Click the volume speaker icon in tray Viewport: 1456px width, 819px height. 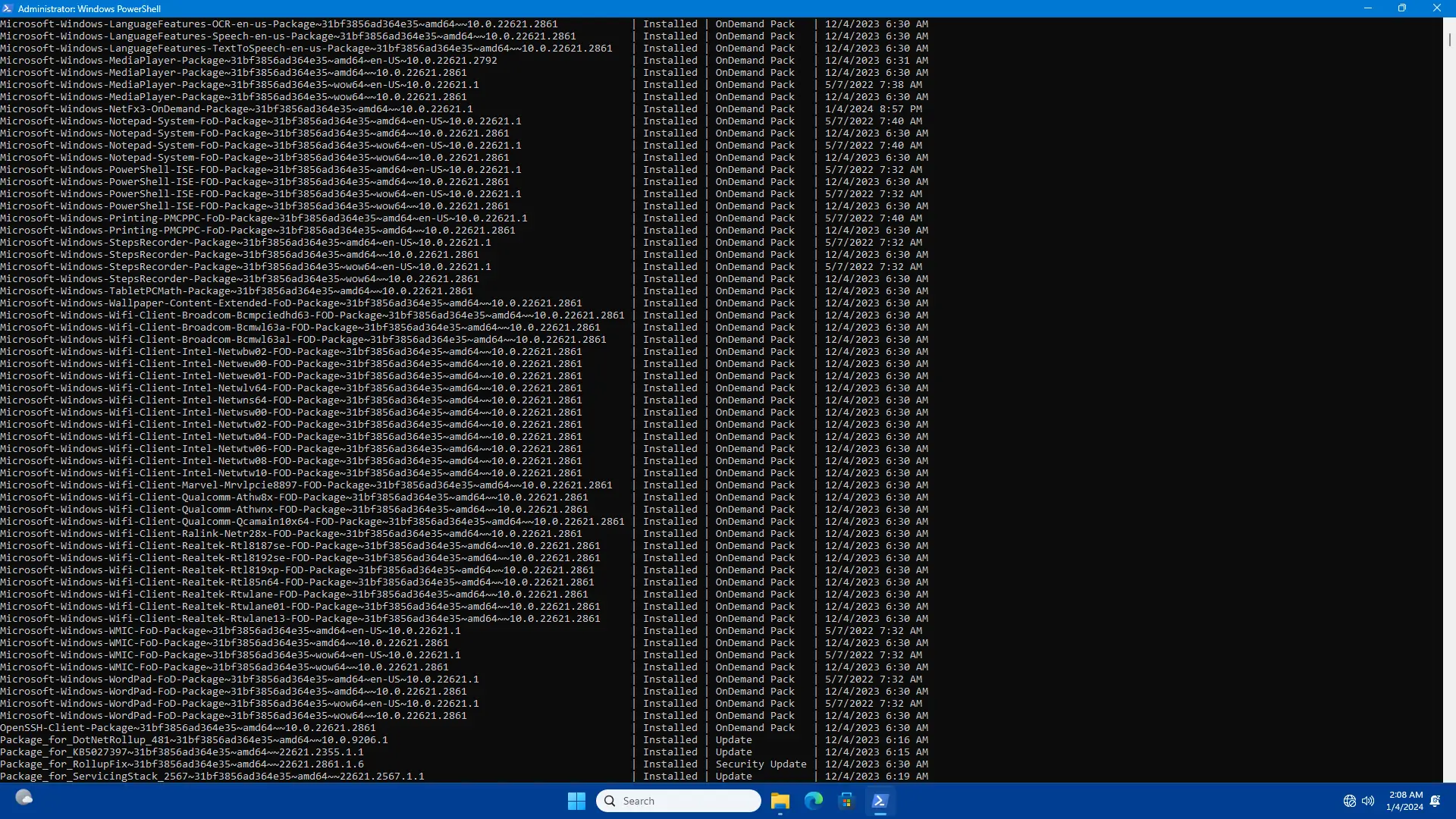pyautogui.click(x=1368, y=801)
